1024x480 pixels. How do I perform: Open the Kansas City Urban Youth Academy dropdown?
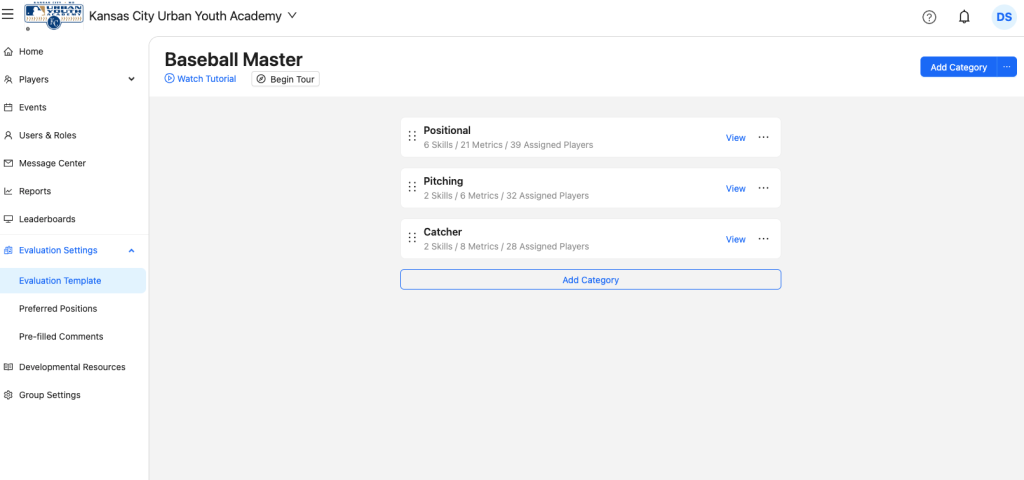tap(292, 16)
